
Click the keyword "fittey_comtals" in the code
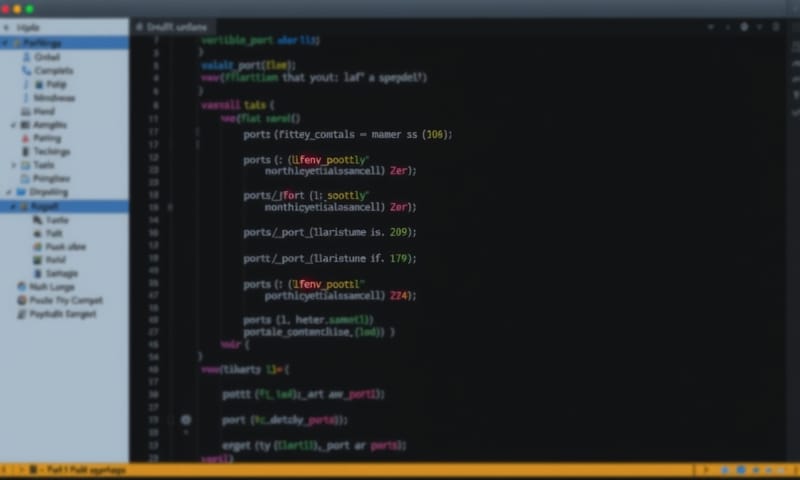tap(316, 135)
